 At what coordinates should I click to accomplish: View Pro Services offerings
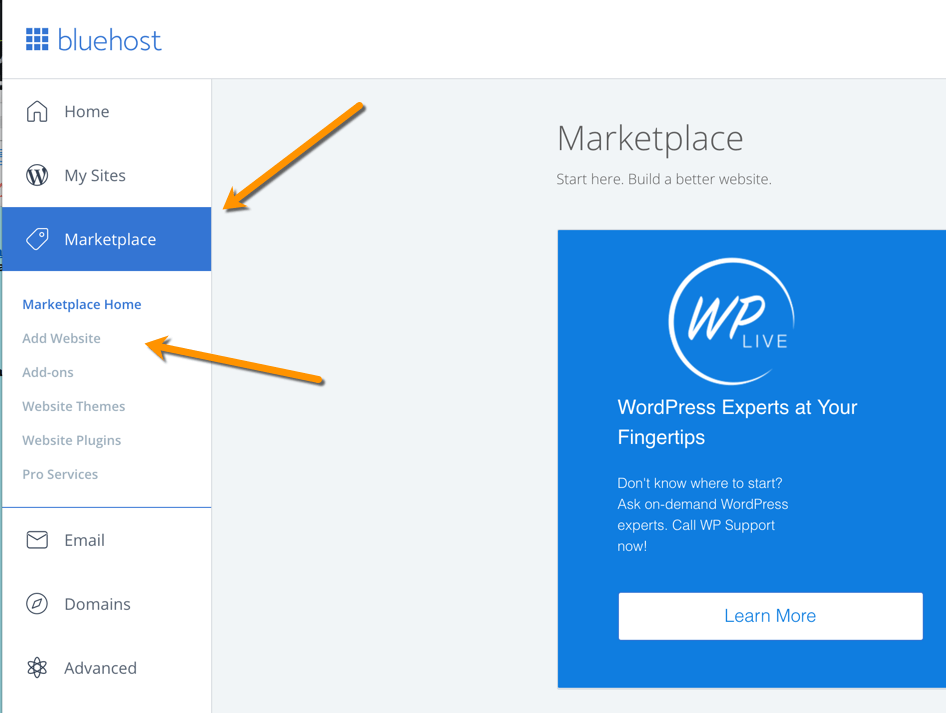pos(60,474)
